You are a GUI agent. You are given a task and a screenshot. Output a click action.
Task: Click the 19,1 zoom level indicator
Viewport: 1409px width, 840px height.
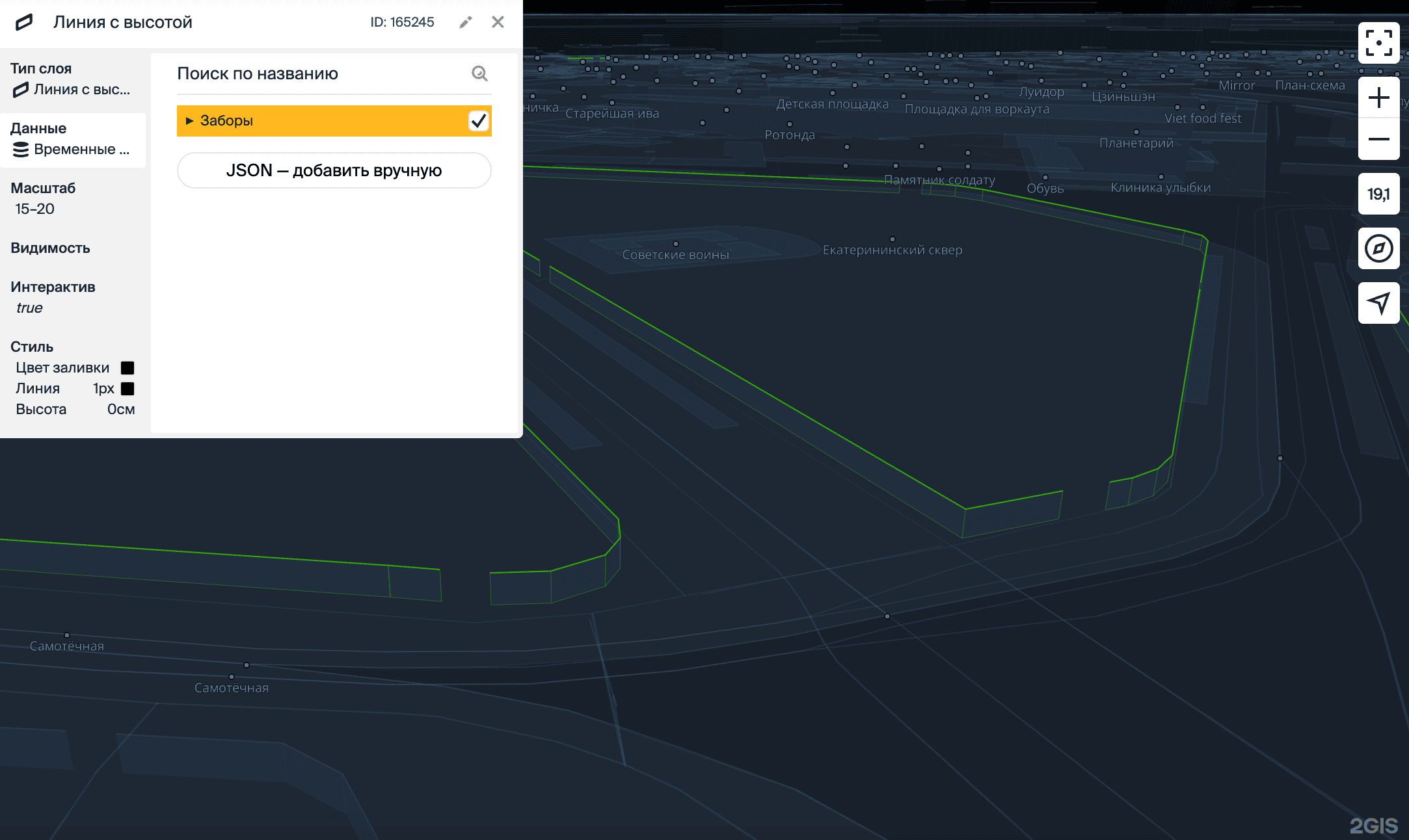1378,194
